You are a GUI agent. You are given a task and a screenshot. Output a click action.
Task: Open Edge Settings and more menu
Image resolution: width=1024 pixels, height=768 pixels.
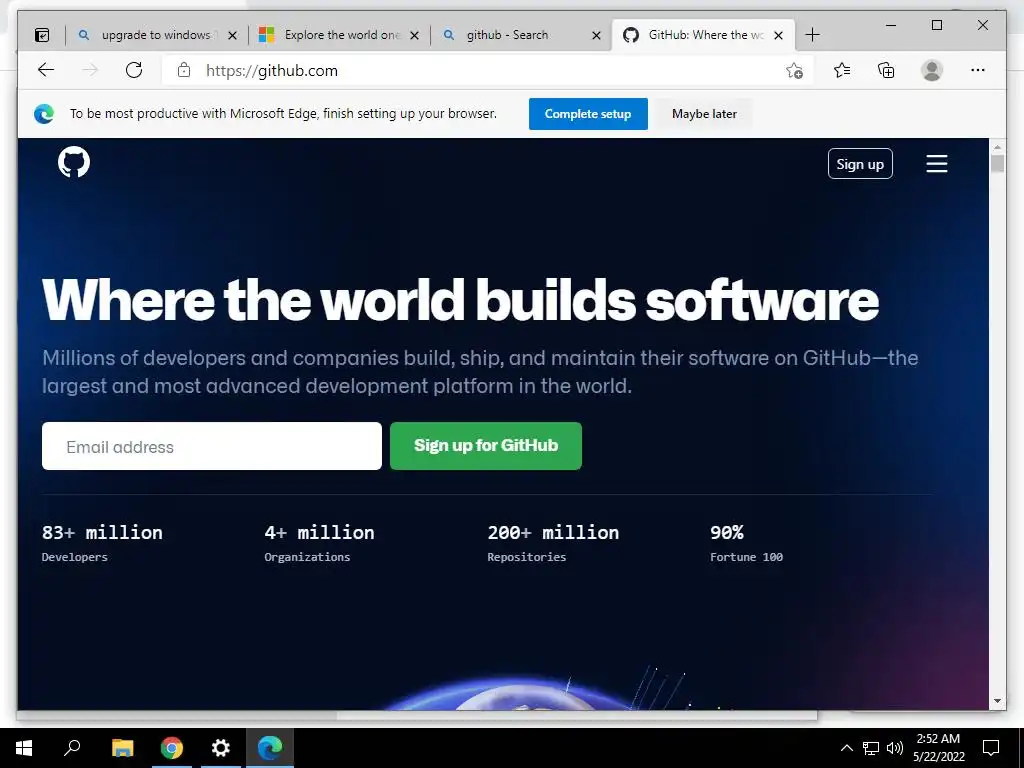coord(978,70)
